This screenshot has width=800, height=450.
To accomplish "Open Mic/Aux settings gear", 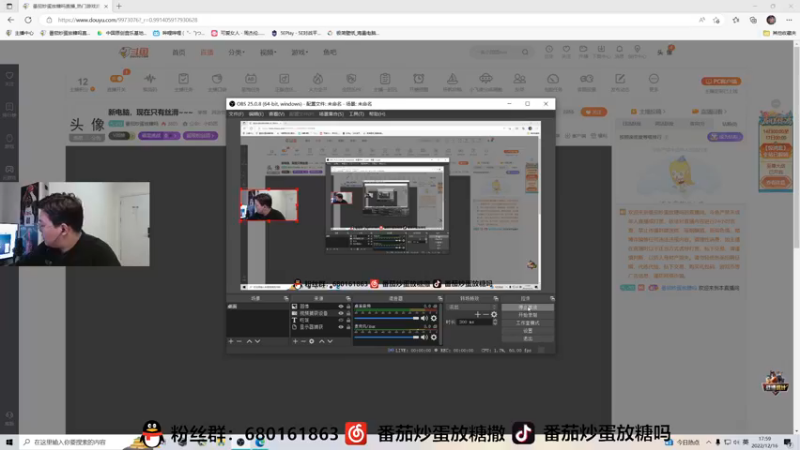I will 434,337.
